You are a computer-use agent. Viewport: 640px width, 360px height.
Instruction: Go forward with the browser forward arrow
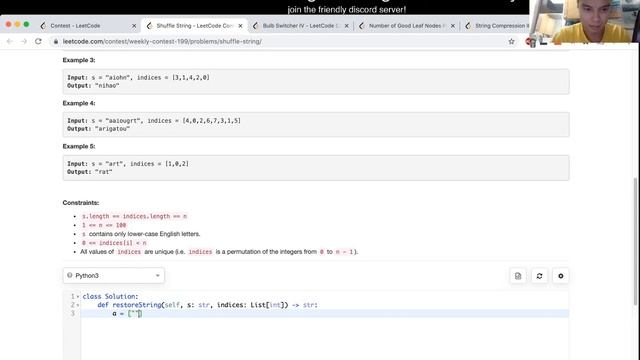[x=24, y=41]
